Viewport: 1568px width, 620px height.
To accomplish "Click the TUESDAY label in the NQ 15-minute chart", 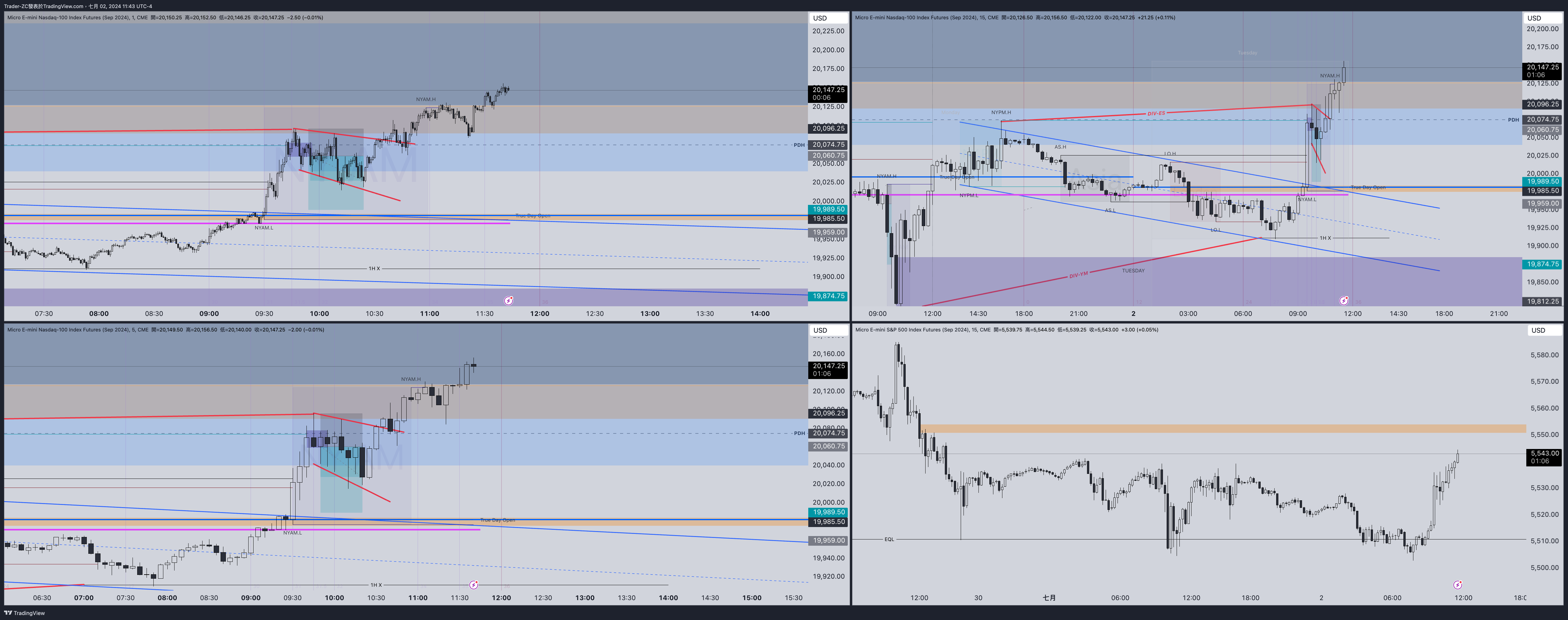I will [1133, 271].
